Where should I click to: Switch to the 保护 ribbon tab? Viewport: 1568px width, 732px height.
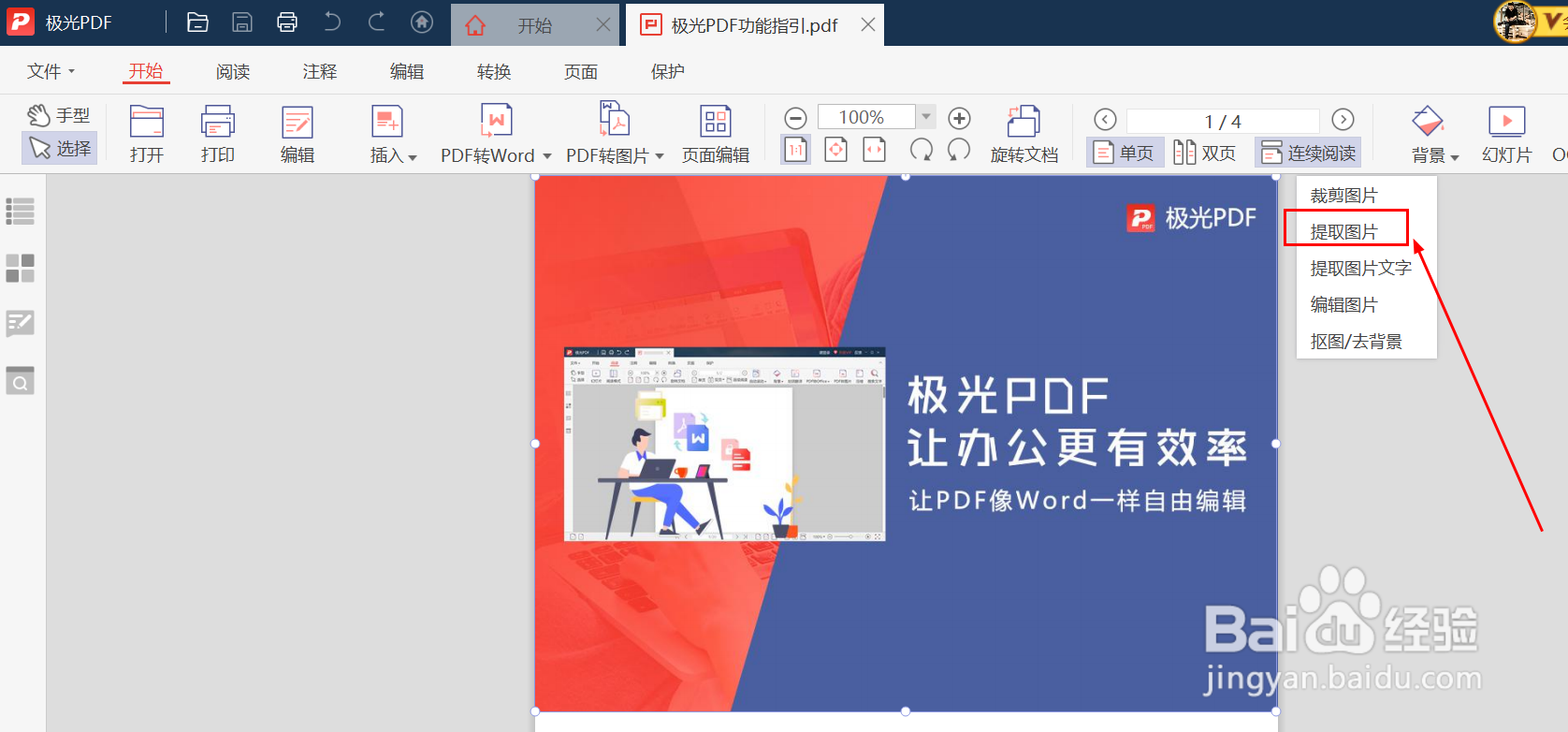point(668,71)
